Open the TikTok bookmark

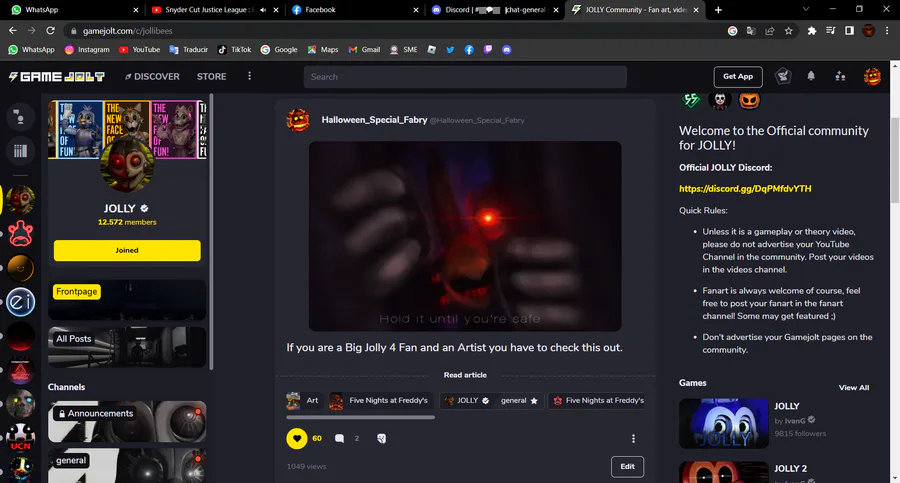tap(234, 50)
